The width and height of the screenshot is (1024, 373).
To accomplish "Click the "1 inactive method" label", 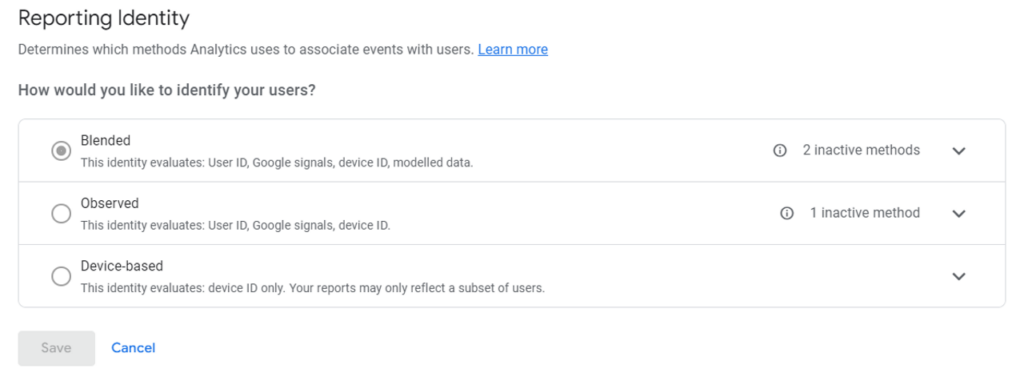I will (865, 213).
